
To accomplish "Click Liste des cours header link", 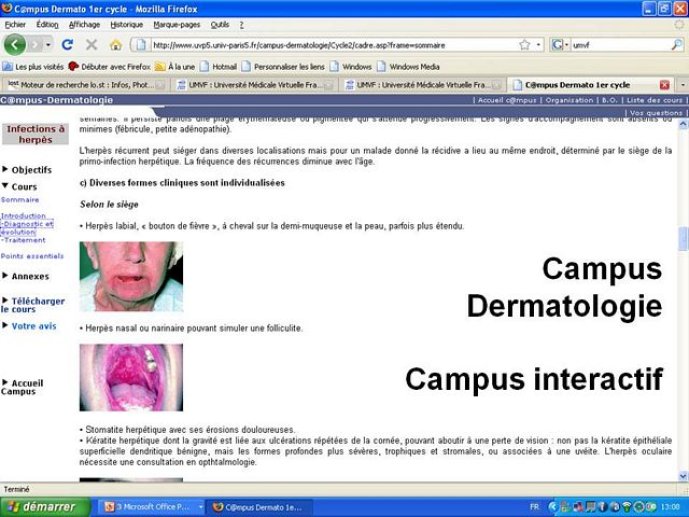I will (654, 100).
